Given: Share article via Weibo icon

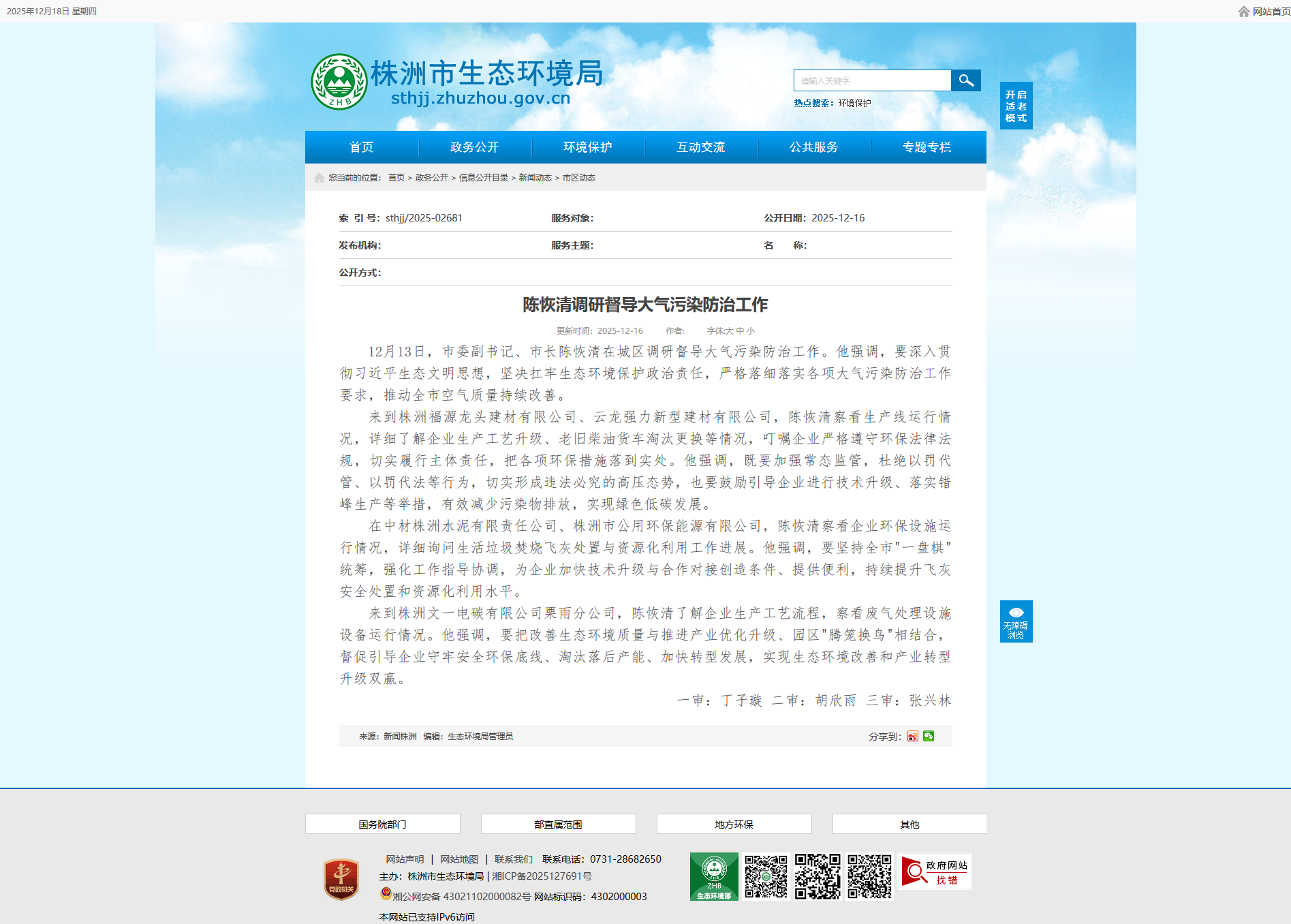Looking at the screenshot, I should [x=912, y=736].
